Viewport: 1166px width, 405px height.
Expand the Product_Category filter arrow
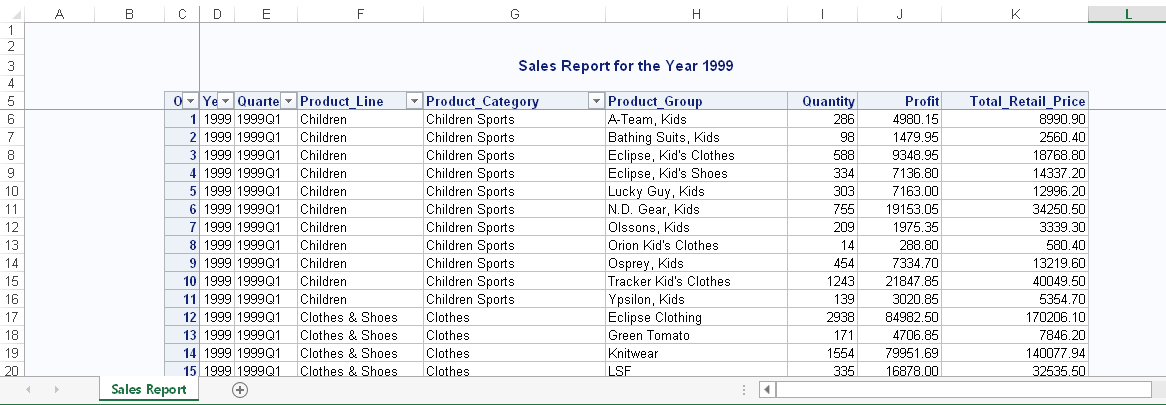(x=596, y=101)
